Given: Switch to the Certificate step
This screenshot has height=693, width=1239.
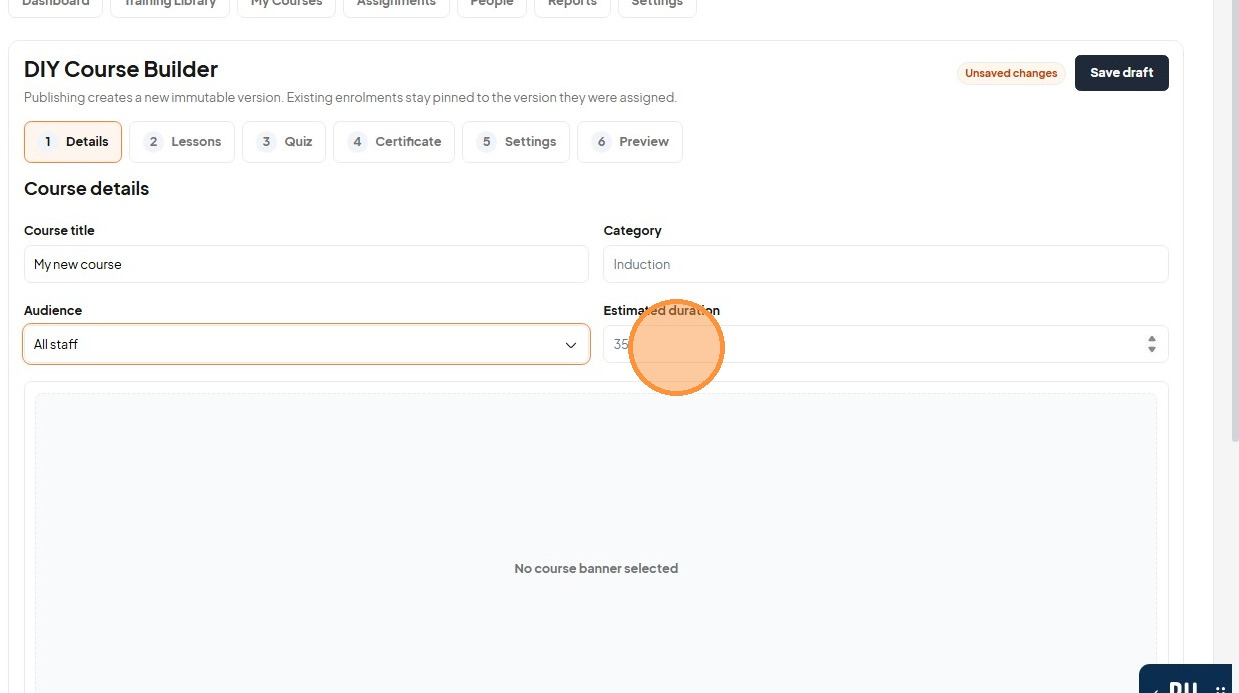Looking at the screenshot, I should [x=394, y=142].
